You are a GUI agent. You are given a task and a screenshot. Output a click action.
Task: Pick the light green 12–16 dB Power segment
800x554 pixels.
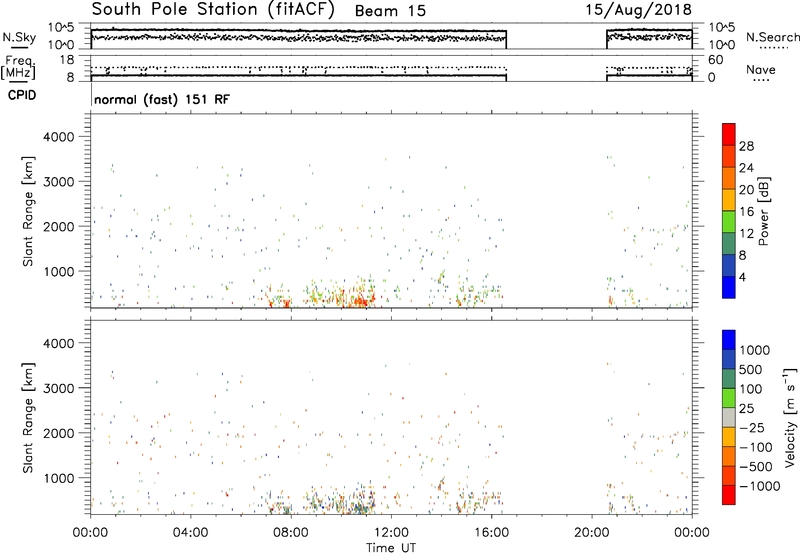click(x=729, y=221)
